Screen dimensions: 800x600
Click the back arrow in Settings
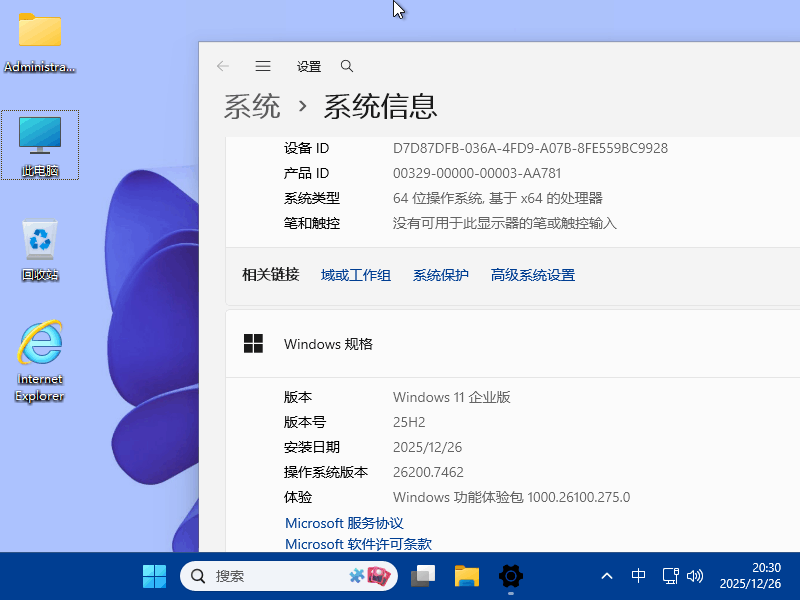click(222, 66)
